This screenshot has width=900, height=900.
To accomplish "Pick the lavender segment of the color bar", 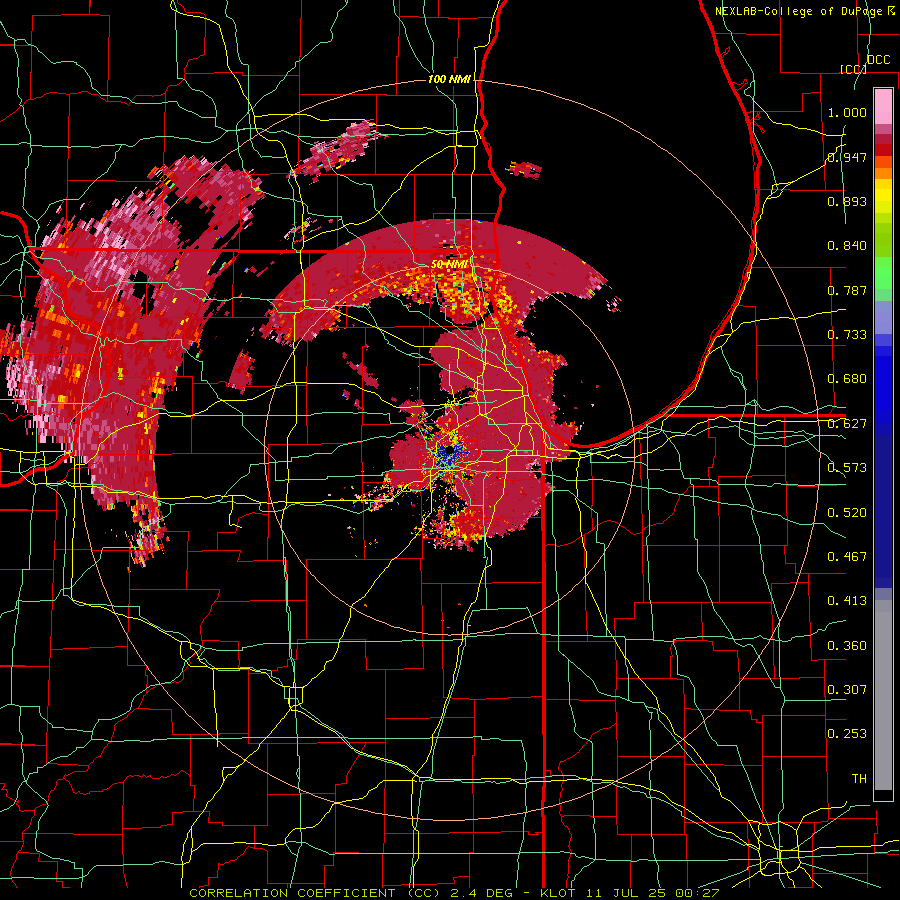I will [x=883, y=317].
